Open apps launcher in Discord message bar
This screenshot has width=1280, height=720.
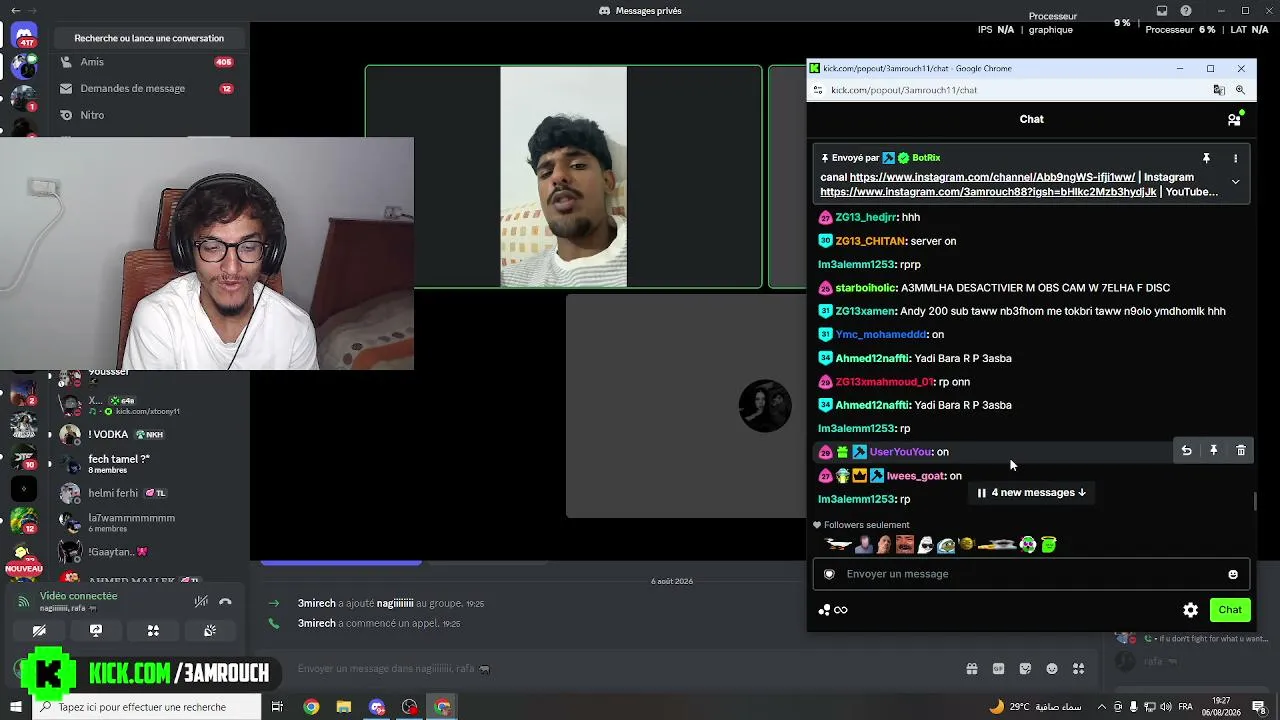click(x=1078, y=669)
